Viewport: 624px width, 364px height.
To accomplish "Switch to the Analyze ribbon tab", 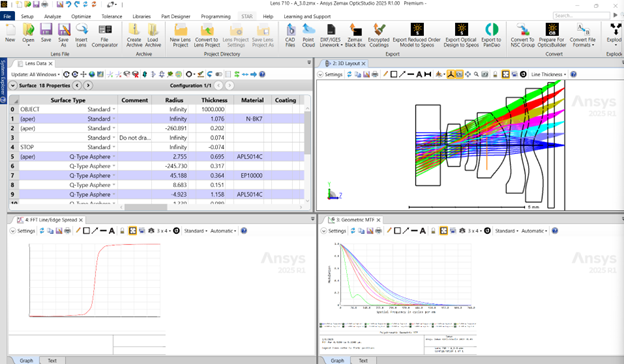I will coord(53,16).
